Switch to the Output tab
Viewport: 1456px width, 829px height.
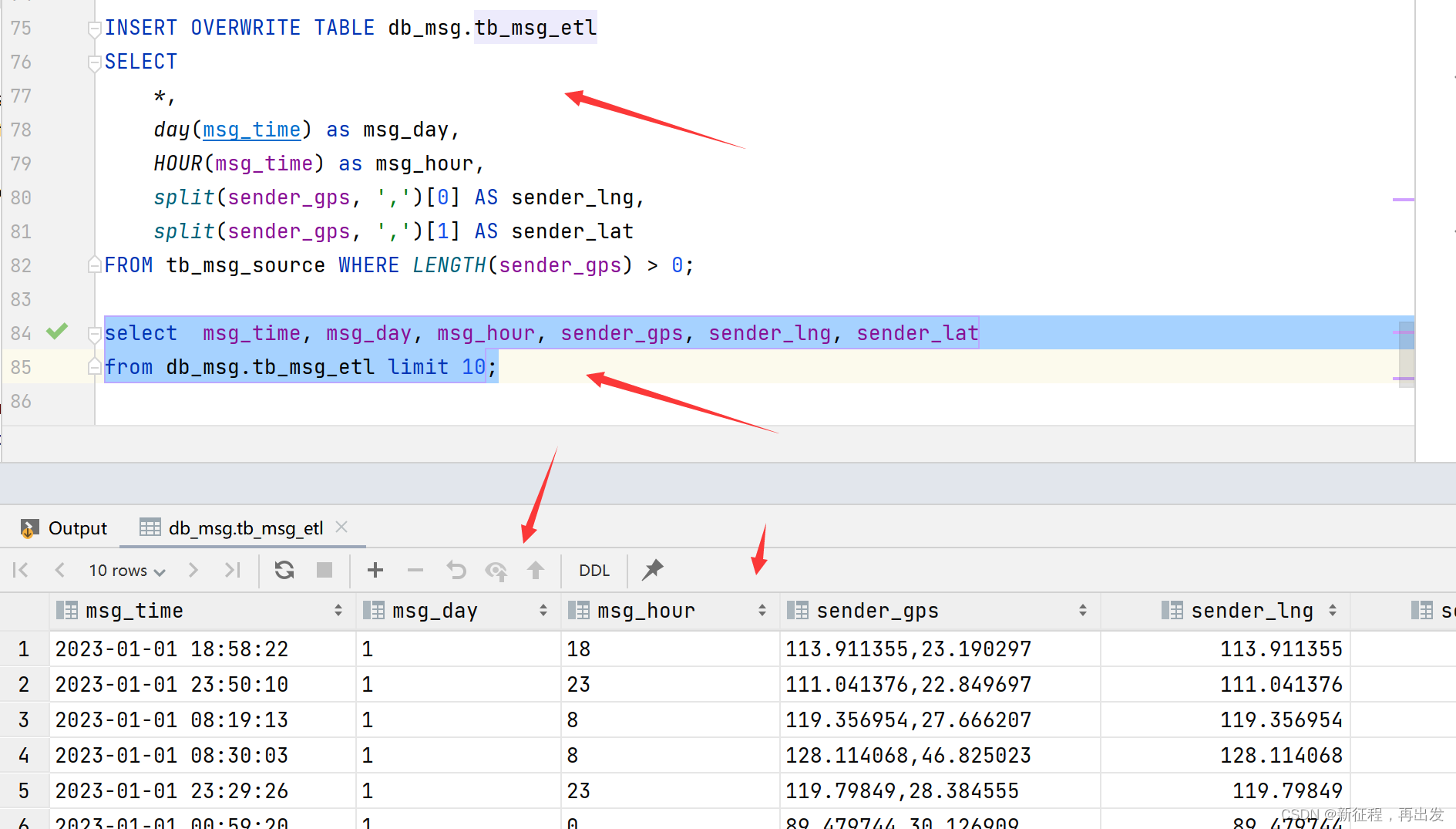[x=64, y=528]
